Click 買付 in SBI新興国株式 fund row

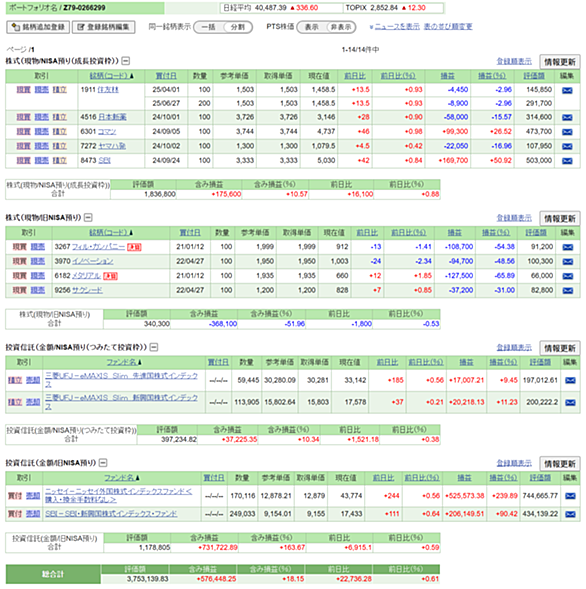coord(15,513)
